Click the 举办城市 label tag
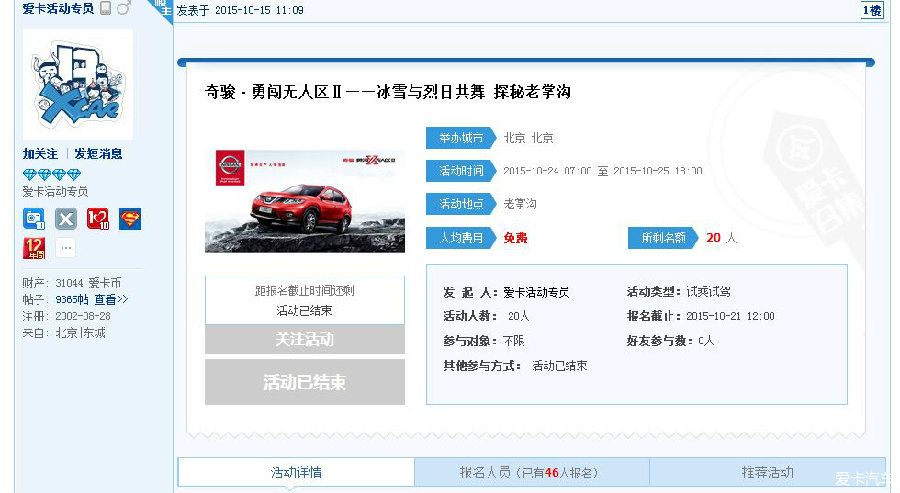 click(461, 138)
